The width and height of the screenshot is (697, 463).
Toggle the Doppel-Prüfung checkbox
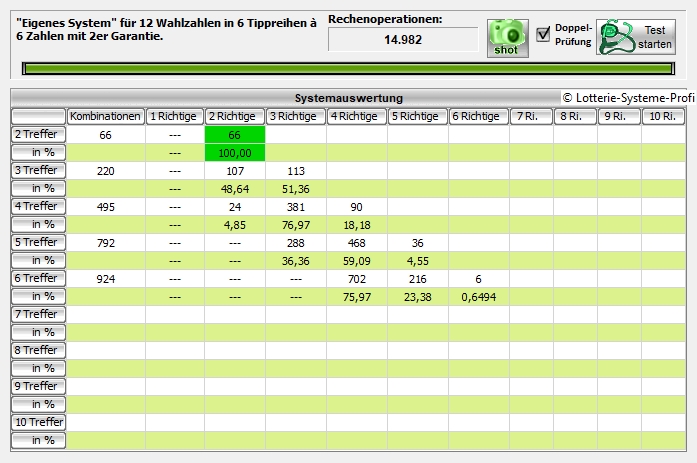[x=543, y=34]
